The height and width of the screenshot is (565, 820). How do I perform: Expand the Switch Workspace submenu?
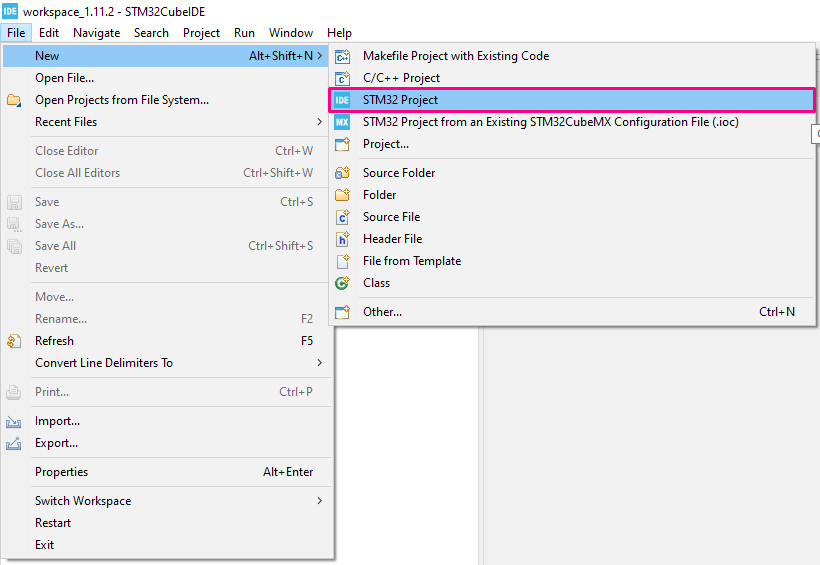click(x=320, y=501)
